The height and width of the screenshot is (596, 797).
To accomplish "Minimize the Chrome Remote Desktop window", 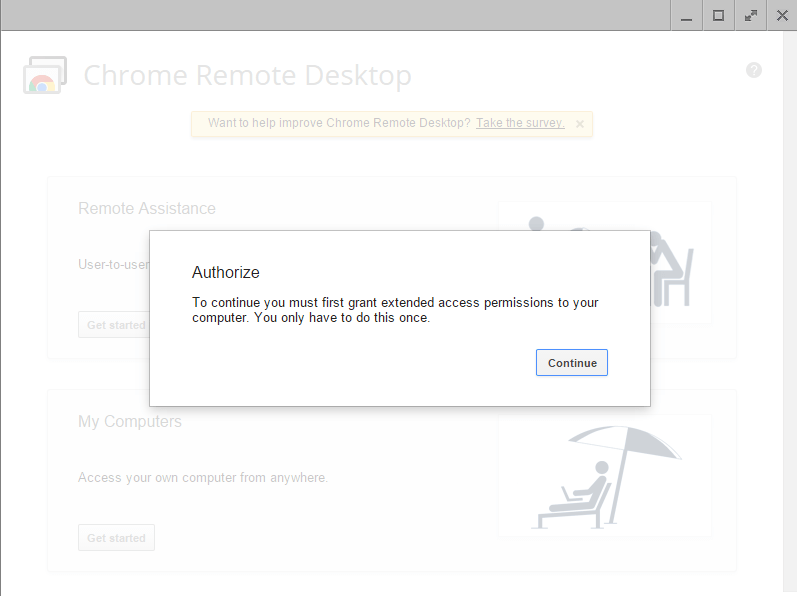I will point(686,16).
